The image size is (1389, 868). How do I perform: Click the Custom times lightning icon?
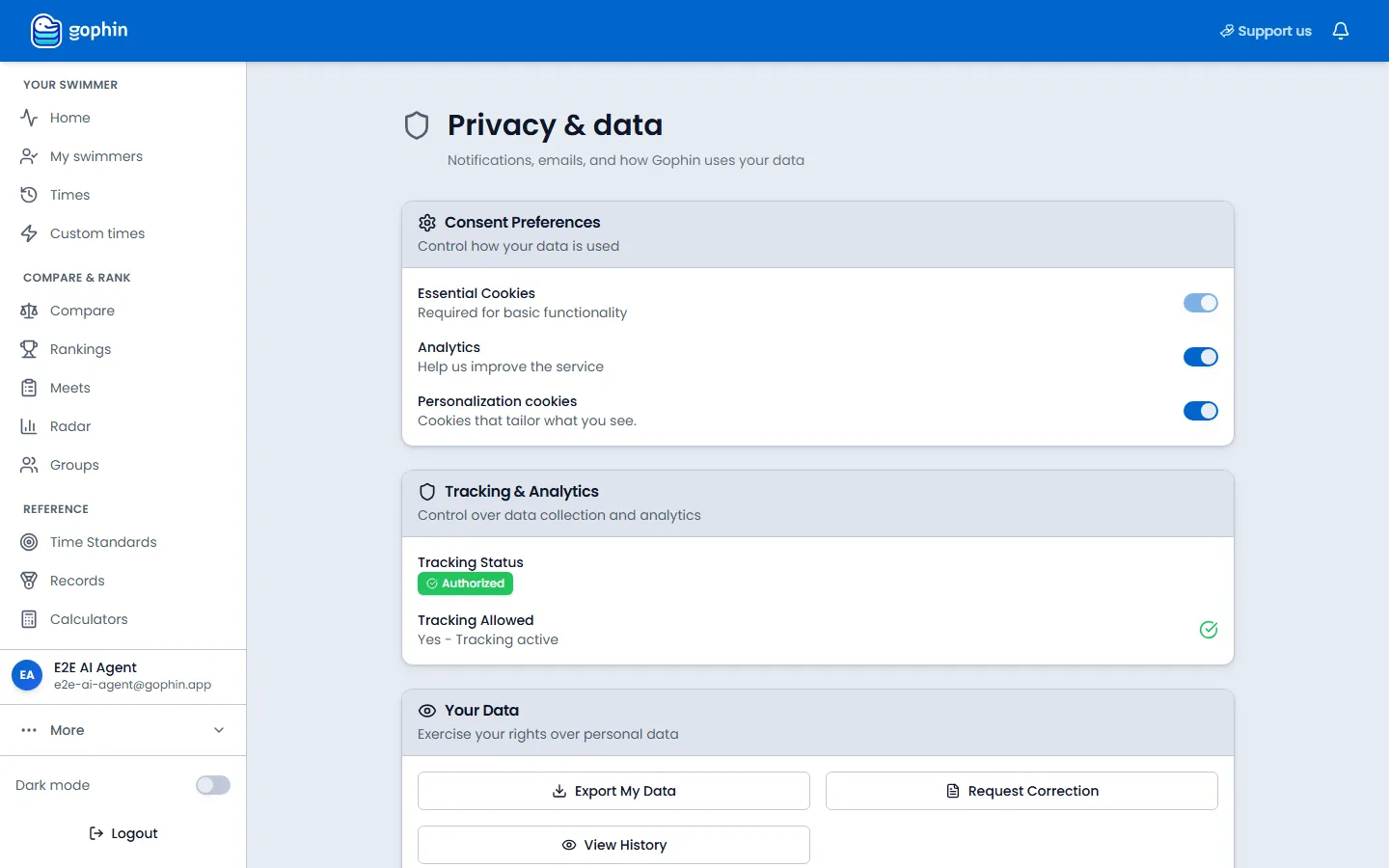29,233
